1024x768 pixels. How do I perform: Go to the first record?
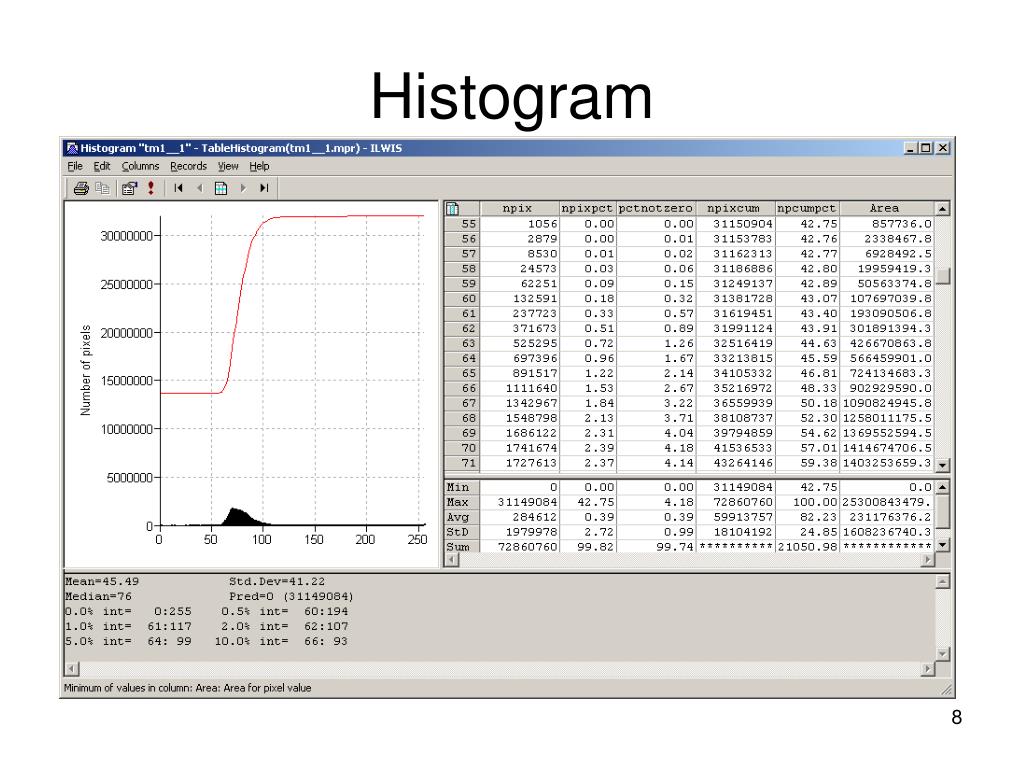[x=178, y=188]
